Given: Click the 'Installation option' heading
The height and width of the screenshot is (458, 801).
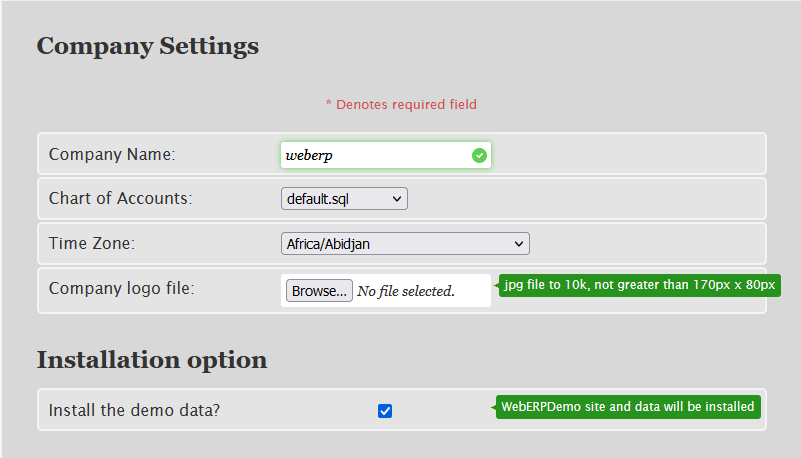Looking at the screenshot, I should [x=151, y=360].
